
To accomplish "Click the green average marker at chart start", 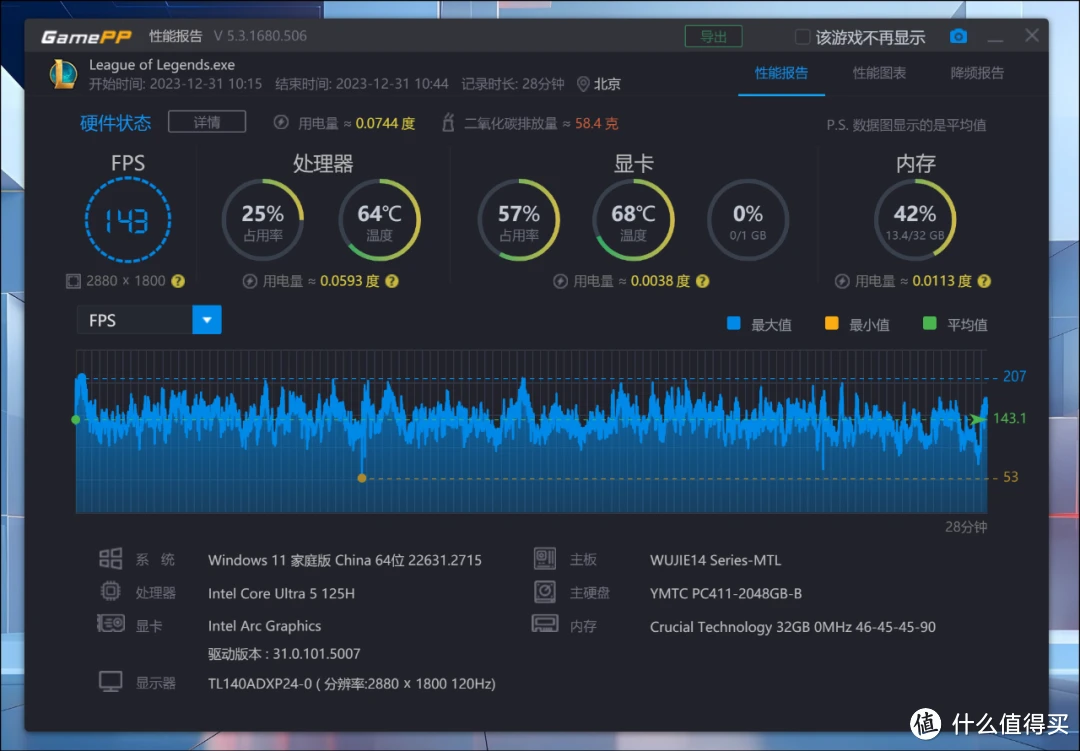I will tap(76, 419).
